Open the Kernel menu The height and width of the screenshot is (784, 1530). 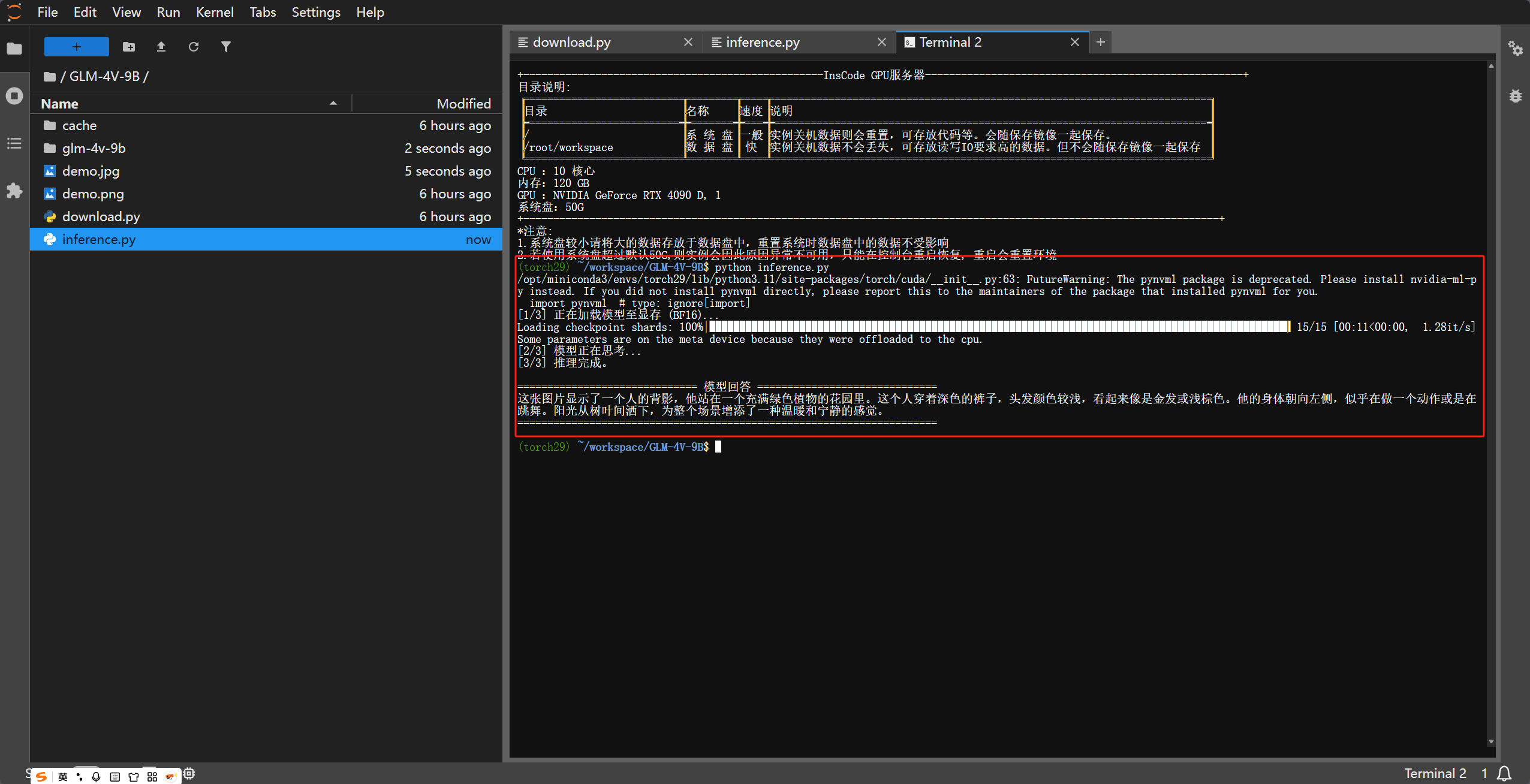pyautogui.click(x=214, y=12)
